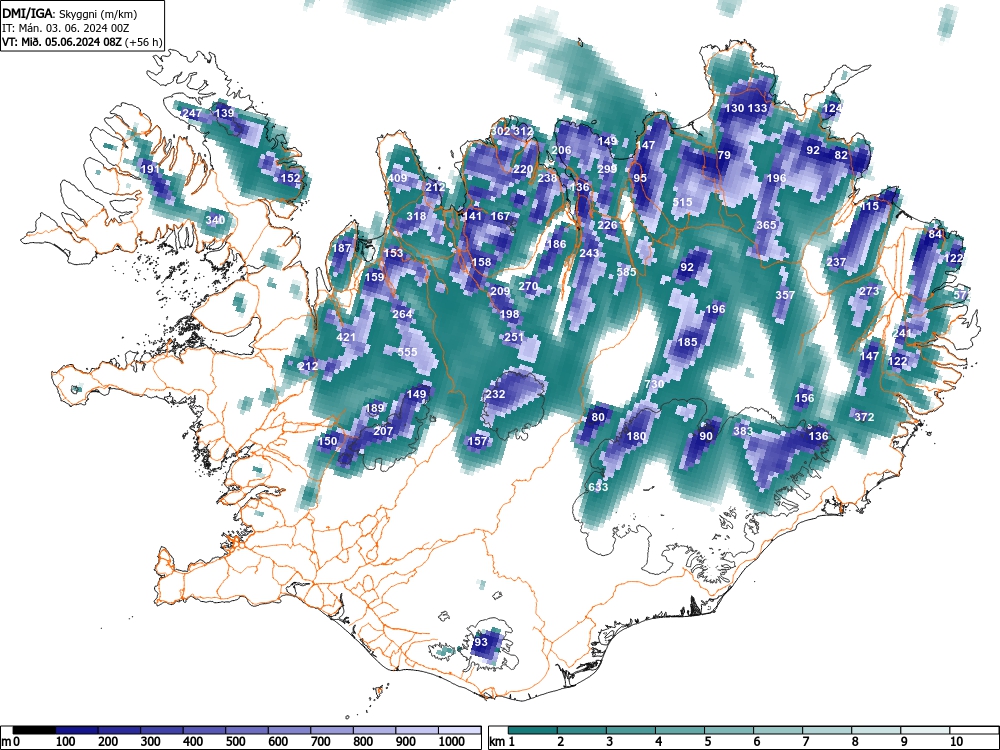Click the 1000 label in the meter legend
1000x750 pixels.
point(452,742)
